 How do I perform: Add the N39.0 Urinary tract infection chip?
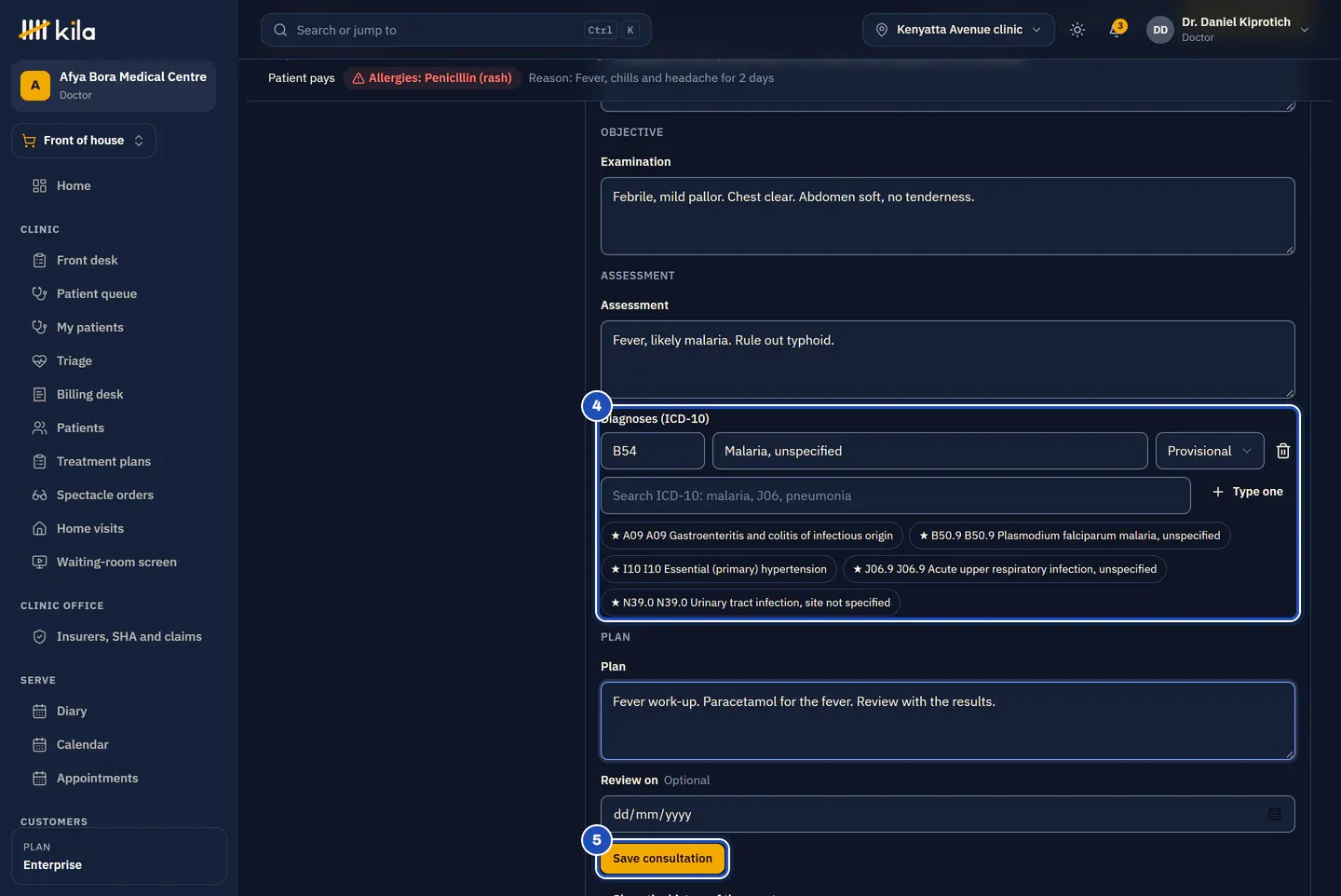[x=751, y=603]
